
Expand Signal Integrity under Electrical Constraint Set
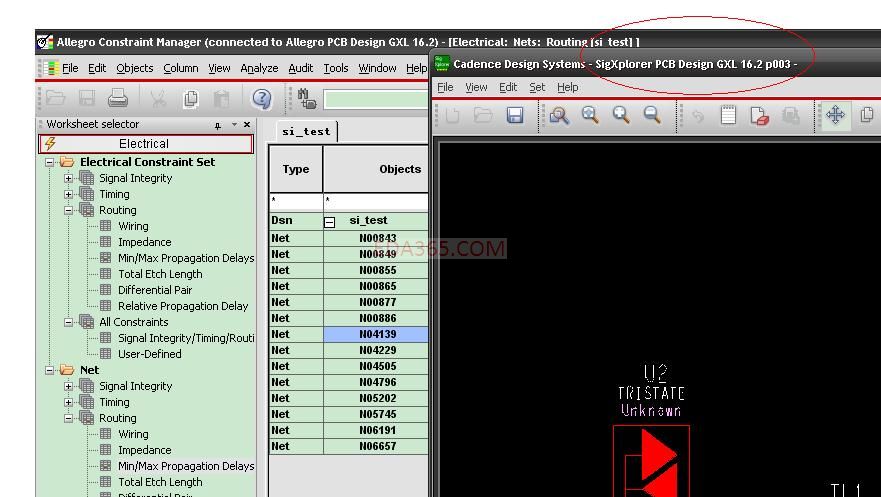(x=69, y=179)
